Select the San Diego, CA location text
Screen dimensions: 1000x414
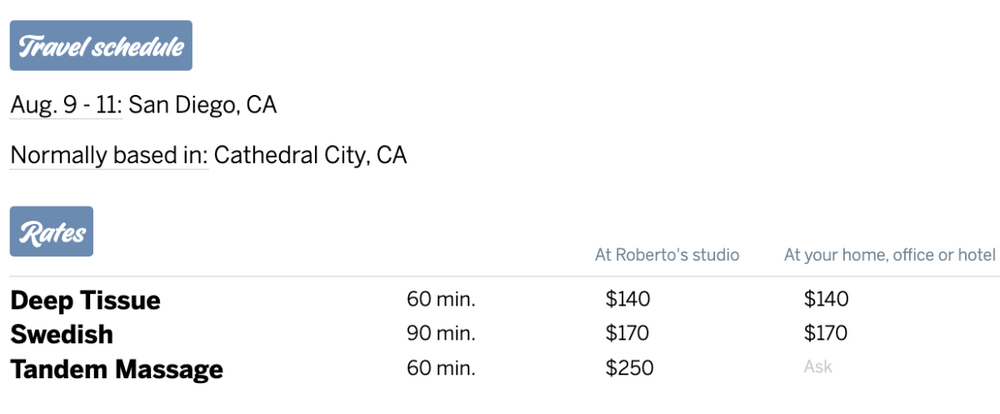202,104
